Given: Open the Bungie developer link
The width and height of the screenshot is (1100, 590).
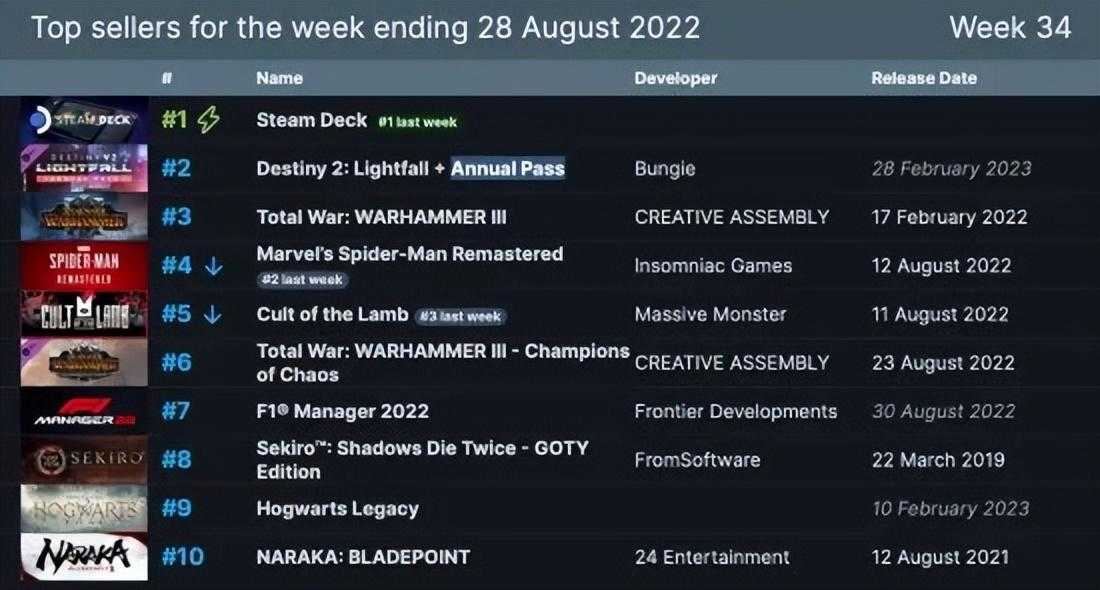Looking at the screenshot, I should click(x=664, y=169).
